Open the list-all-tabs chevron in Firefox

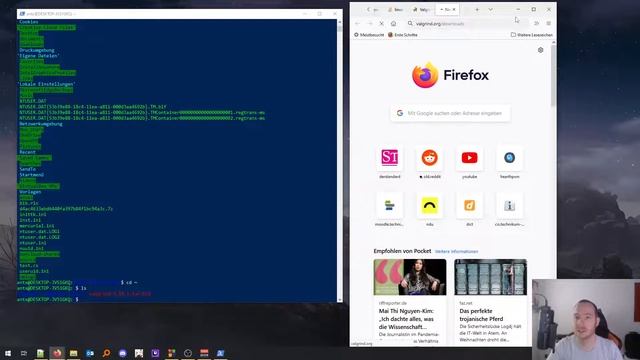[490, 9]
